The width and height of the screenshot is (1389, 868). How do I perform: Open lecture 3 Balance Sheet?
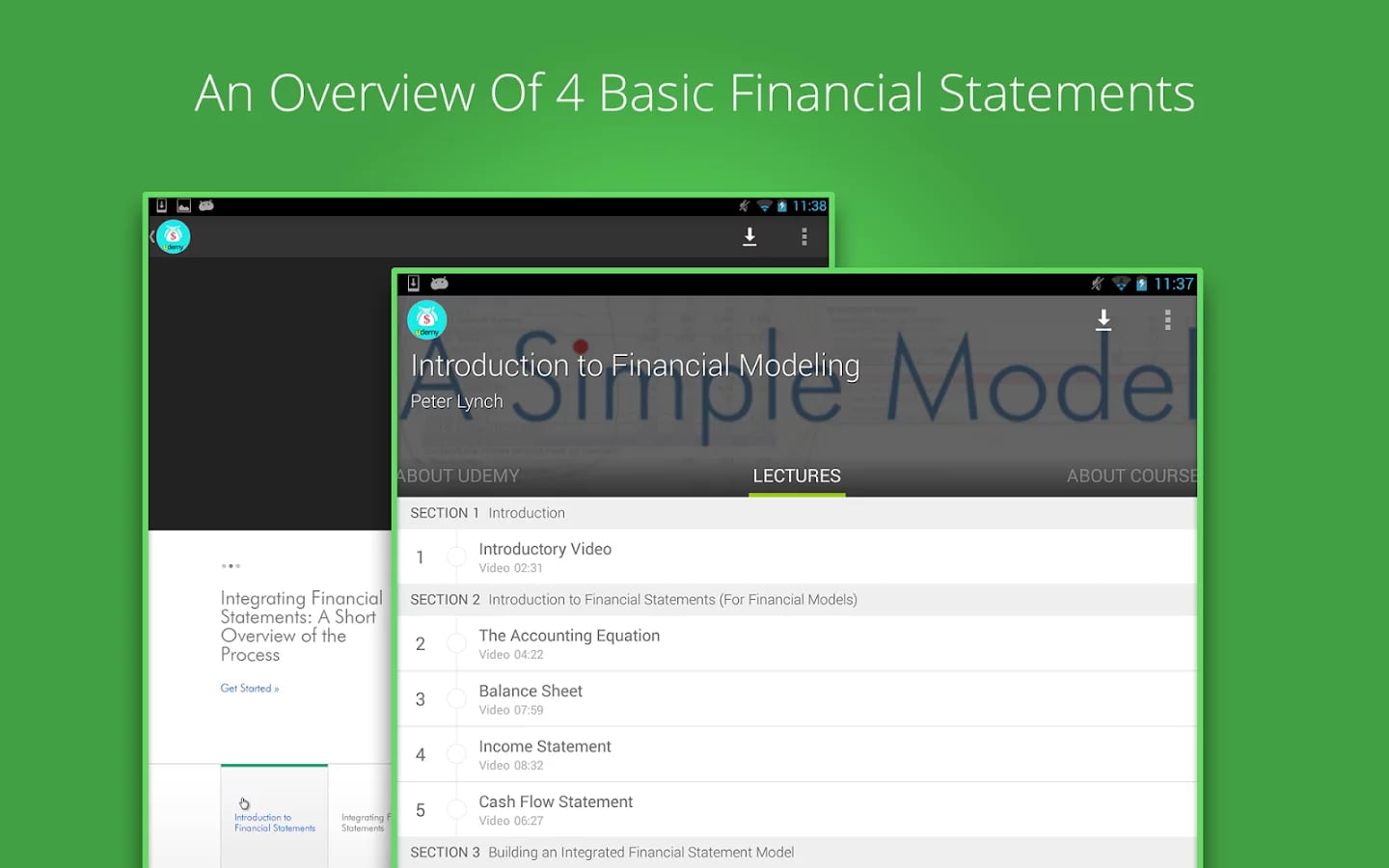797,699
